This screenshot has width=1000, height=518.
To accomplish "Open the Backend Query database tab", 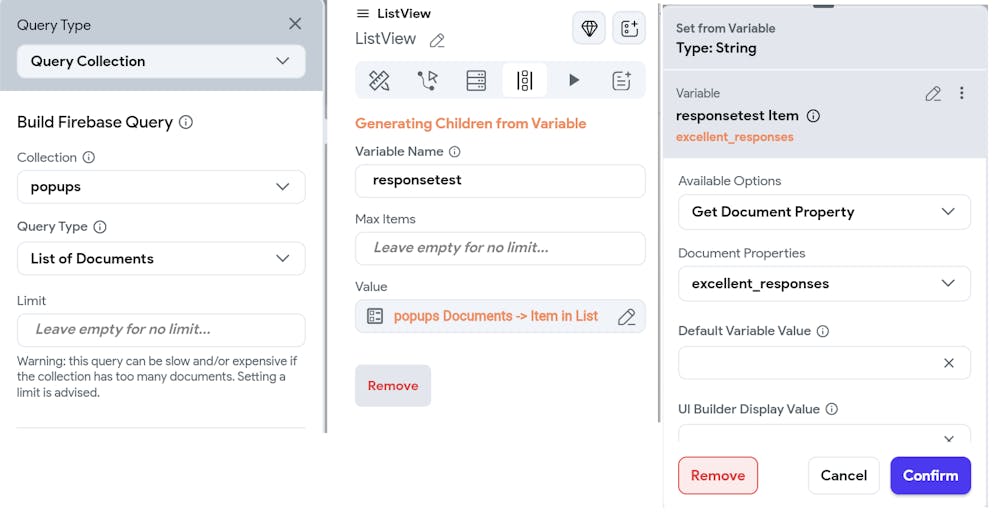I will pyautogui.click(x=476, y=81).
